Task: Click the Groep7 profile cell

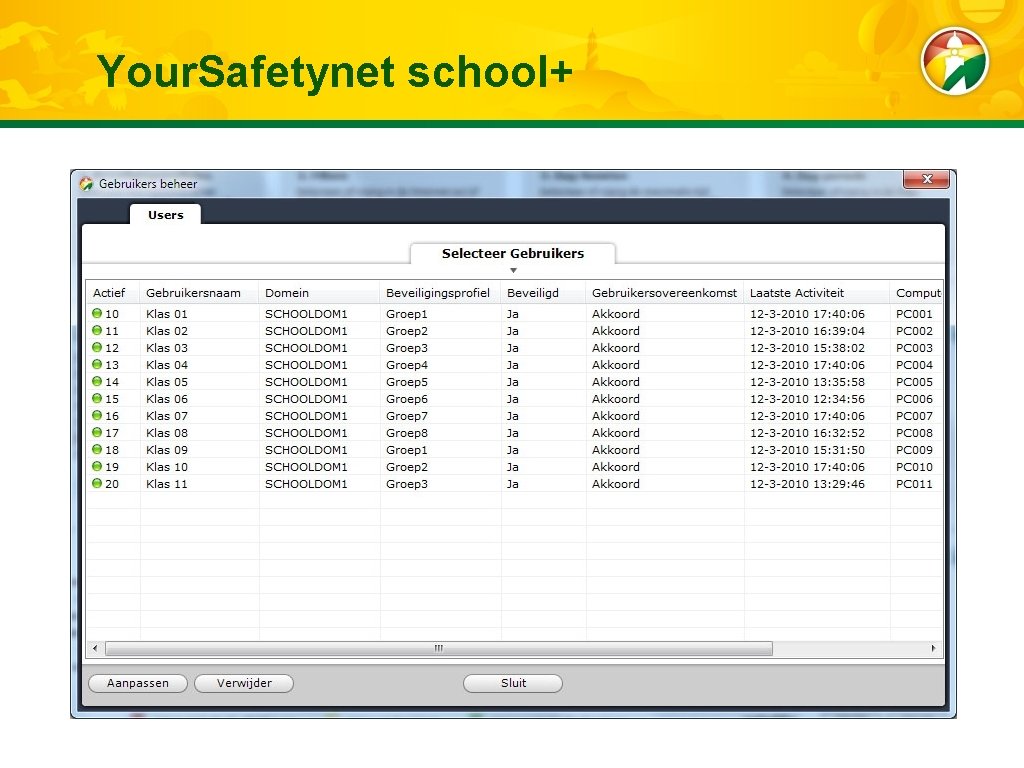Action: tap(407, 416)
